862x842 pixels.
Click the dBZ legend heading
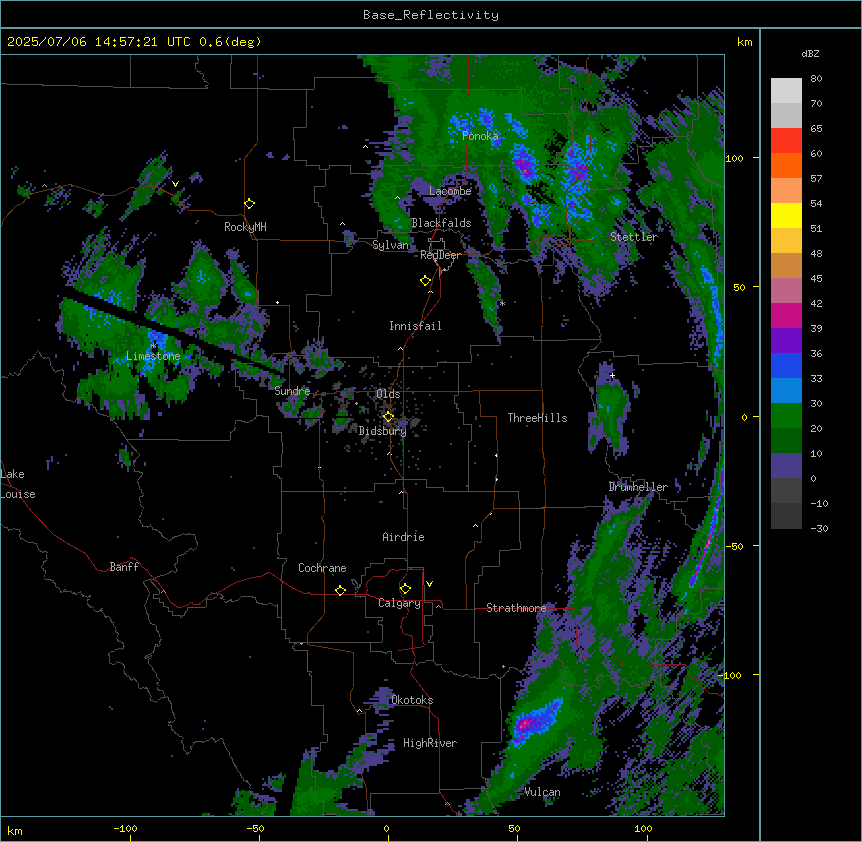[x=810, y=54]
